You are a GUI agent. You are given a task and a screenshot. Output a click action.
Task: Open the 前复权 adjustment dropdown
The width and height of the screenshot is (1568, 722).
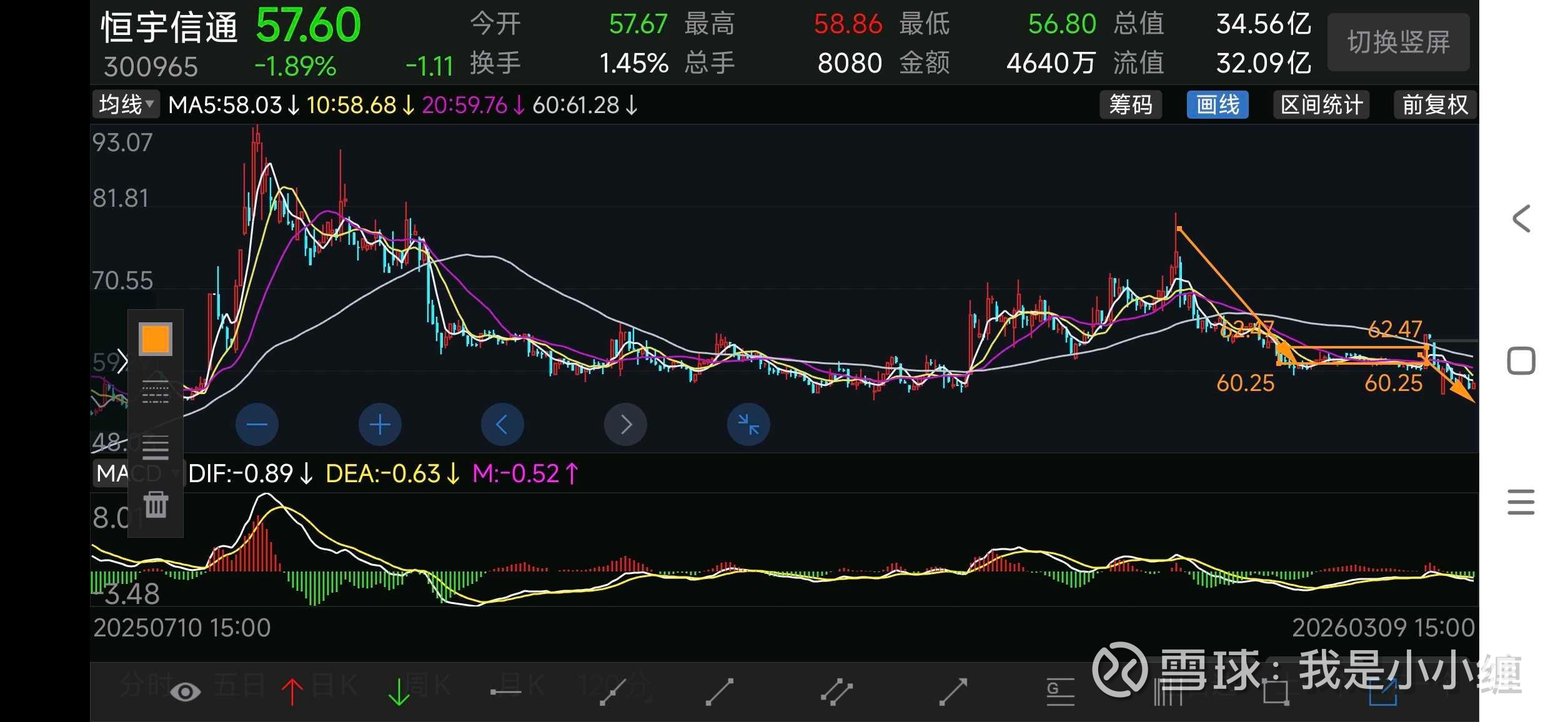1434,104
